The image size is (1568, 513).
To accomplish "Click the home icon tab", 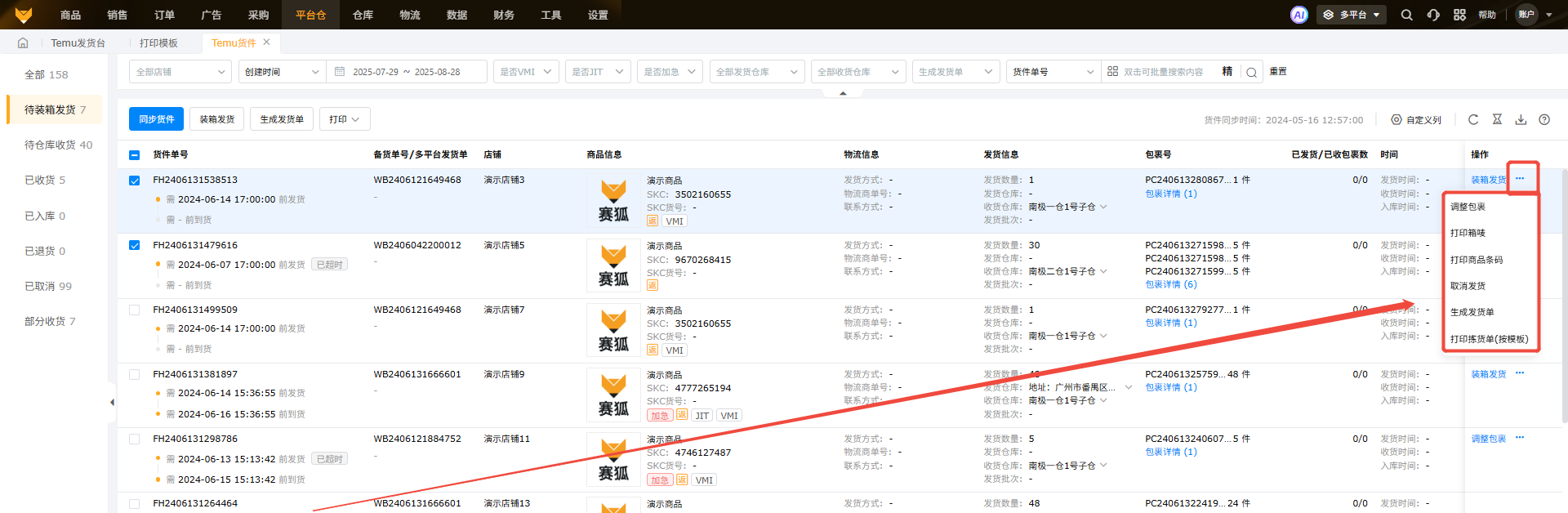I will (23, 42).
